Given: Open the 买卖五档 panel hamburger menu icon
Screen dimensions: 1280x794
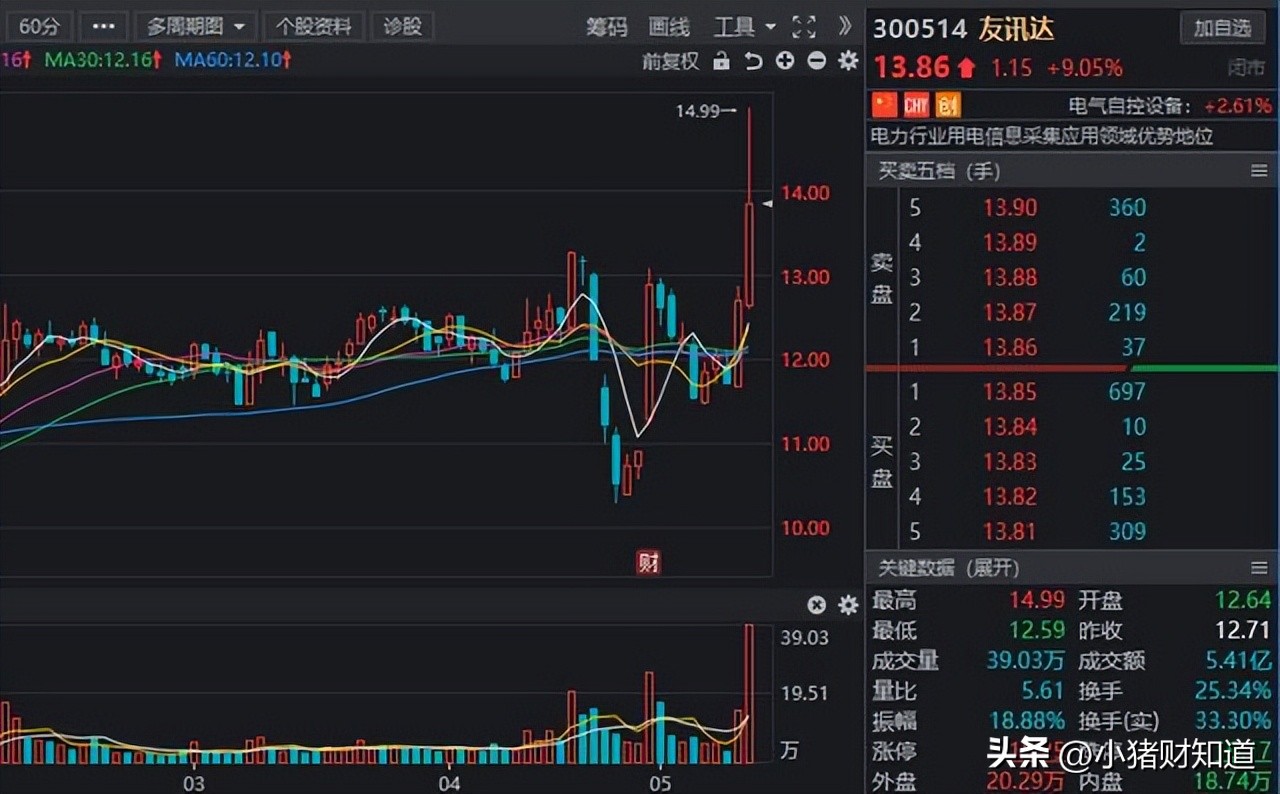Looking at the screenshot, I should pyautogui.click(x=1258, y=170).
